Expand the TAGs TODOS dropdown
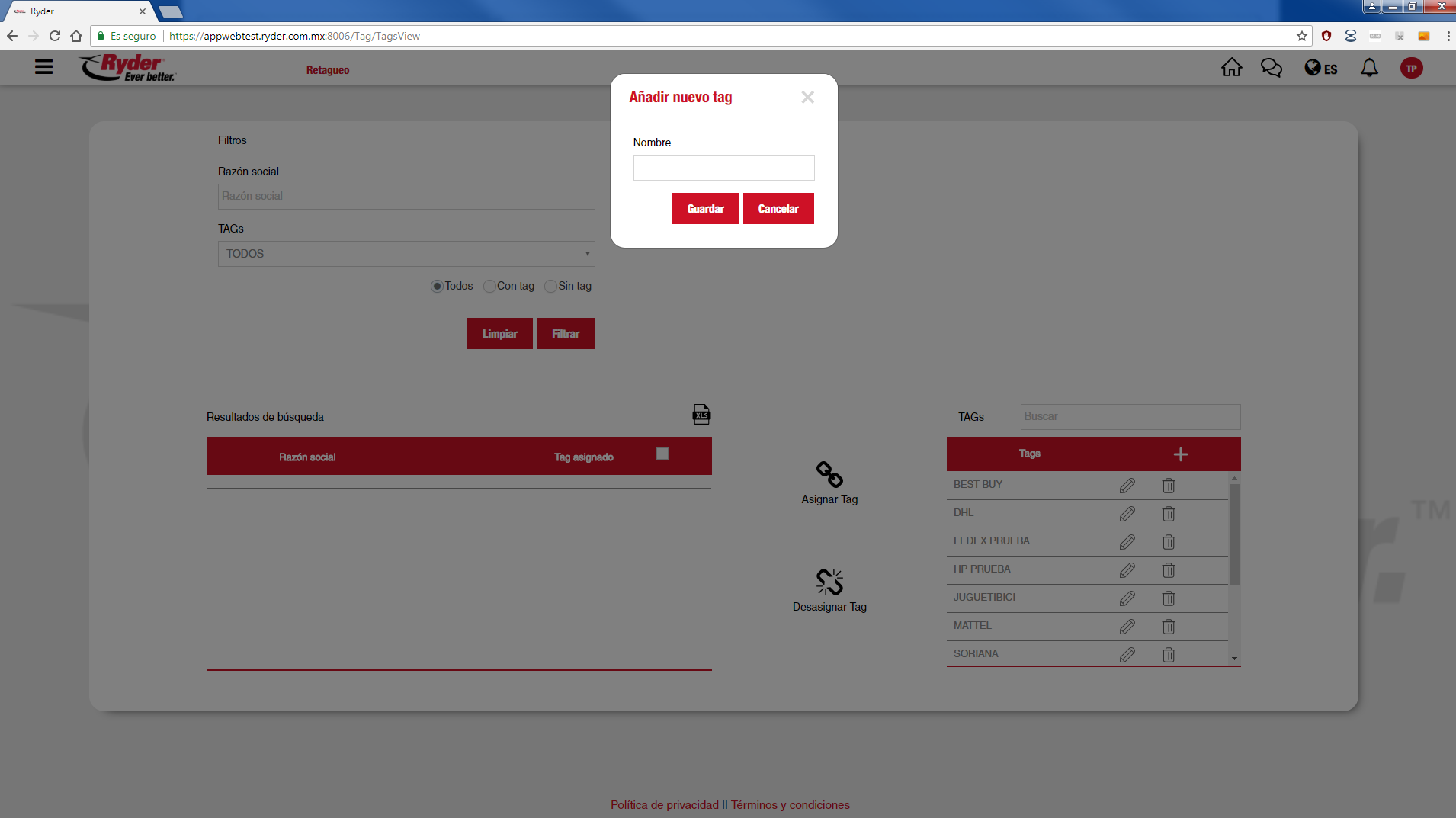Image resolution: width=1456 pixels, height=818 pixels. click(x=406, y=254)
